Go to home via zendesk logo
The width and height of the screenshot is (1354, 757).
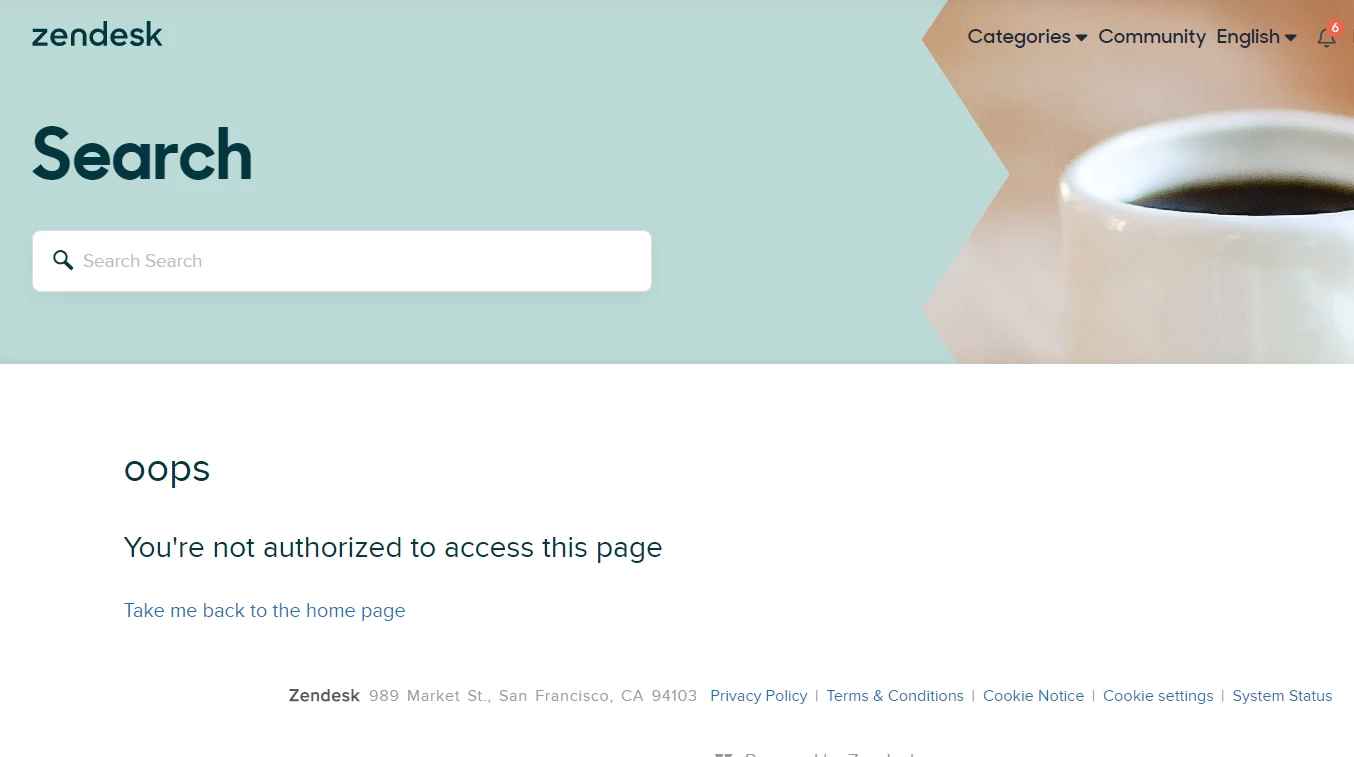tap(97, 36)
